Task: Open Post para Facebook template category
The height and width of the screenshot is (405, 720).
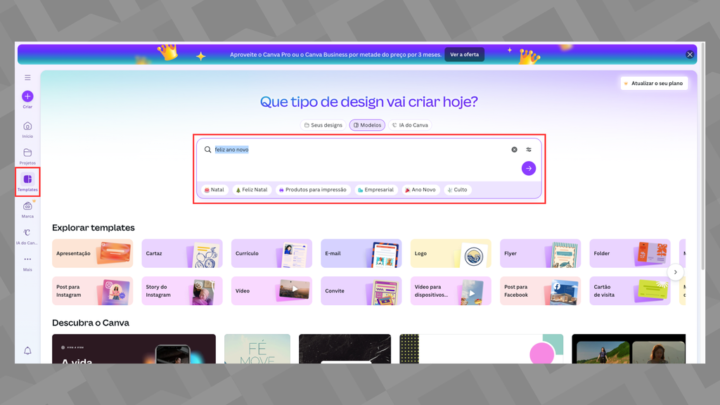Action: point(540,291)
